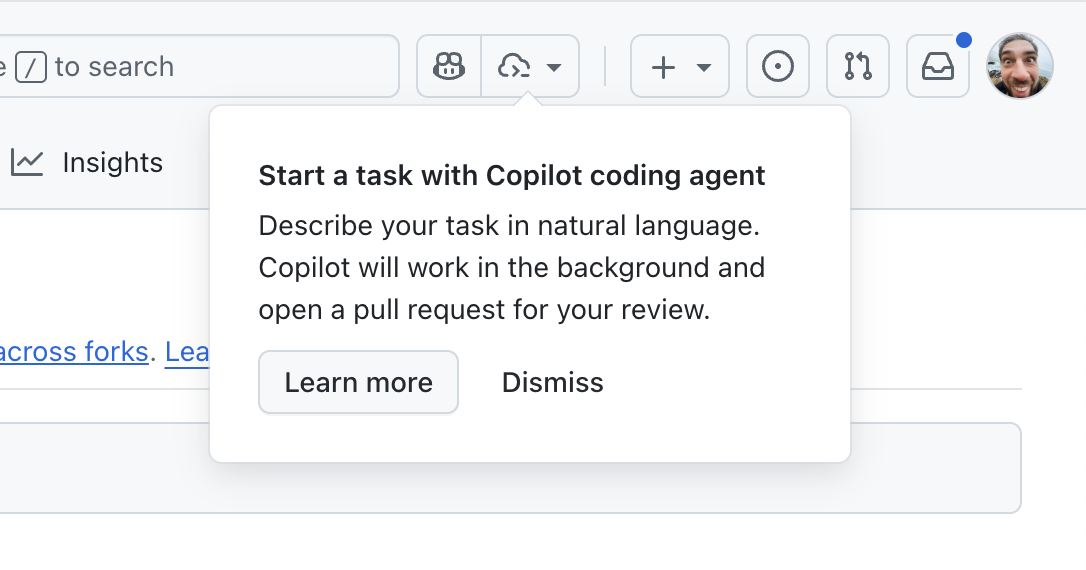Open the notifications inbox icon
Viewport: 1086px width, 570px height.
(x=937, y=67)
